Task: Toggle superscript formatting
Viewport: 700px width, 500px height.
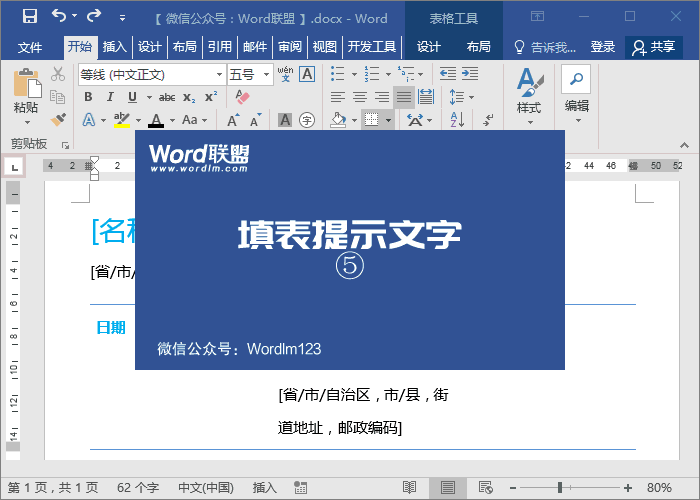Action: [x=211, y=97]
